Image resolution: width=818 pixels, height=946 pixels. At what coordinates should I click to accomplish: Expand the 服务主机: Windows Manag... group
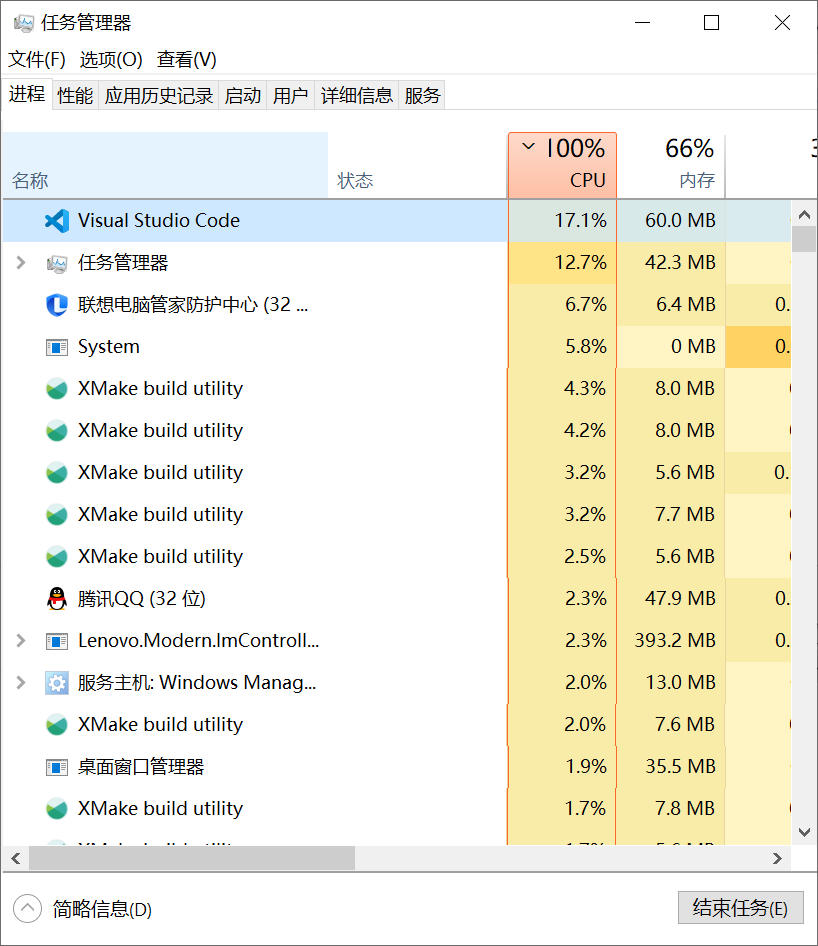(21, 682)
